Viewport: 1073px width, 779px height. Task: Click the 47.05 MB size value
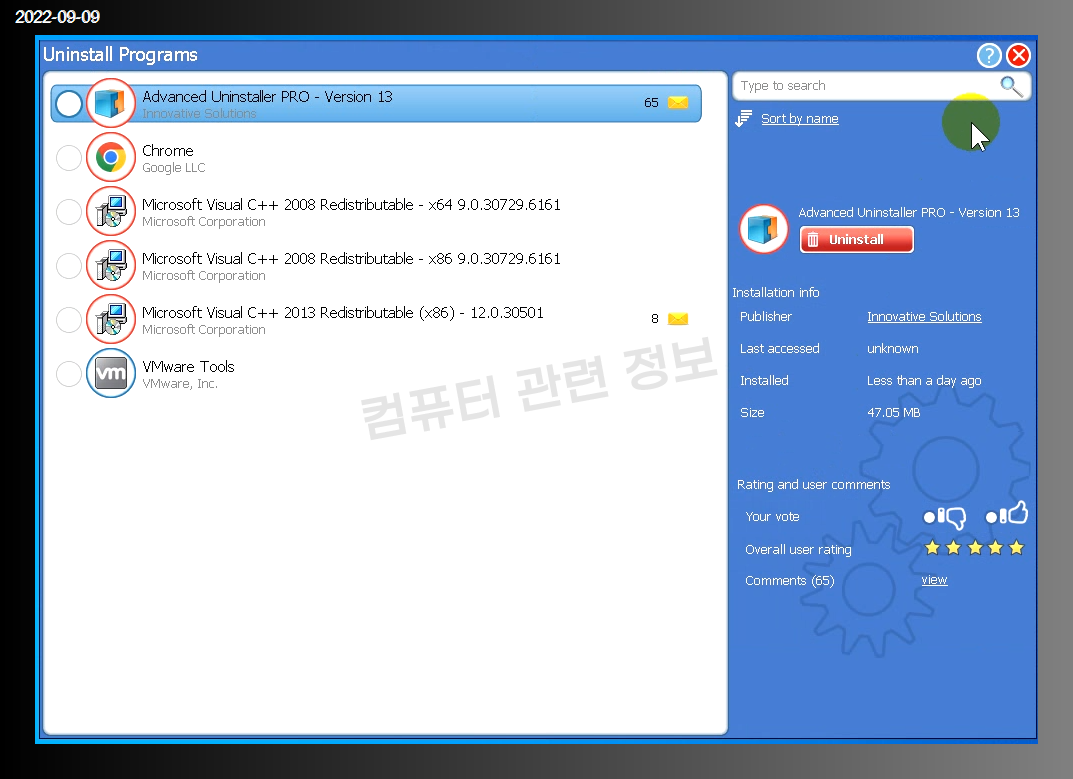tap(894, 413)
